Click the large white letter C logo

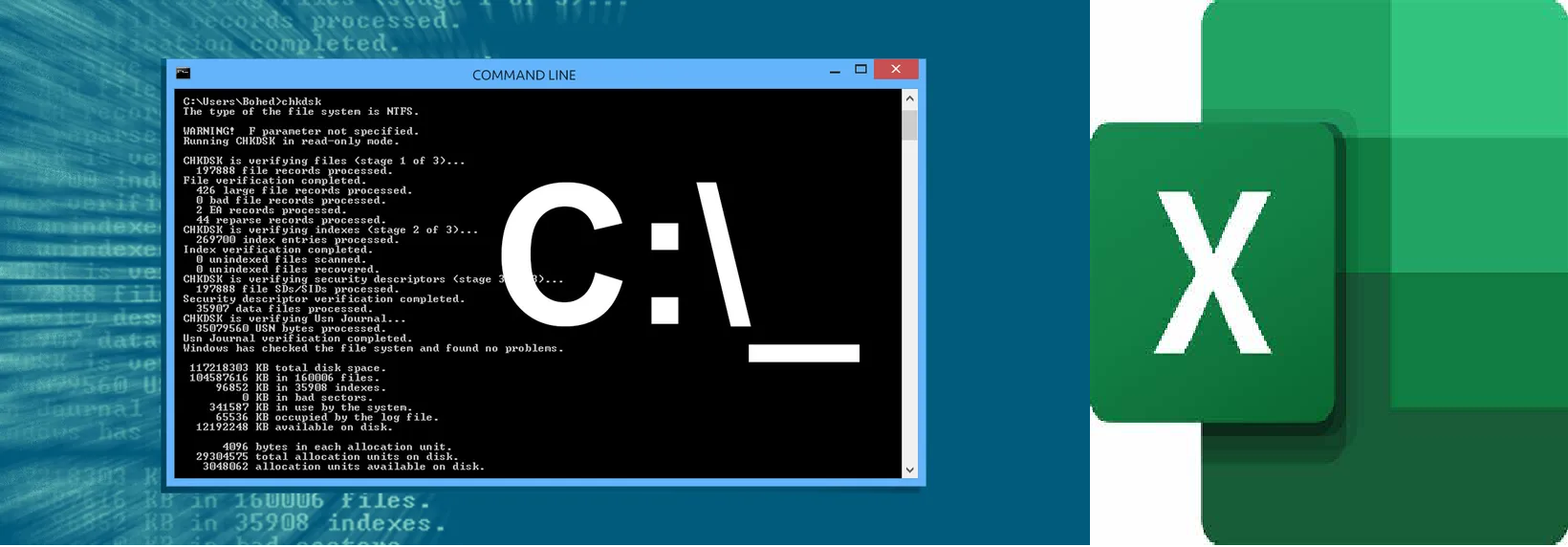coord(561,252)
